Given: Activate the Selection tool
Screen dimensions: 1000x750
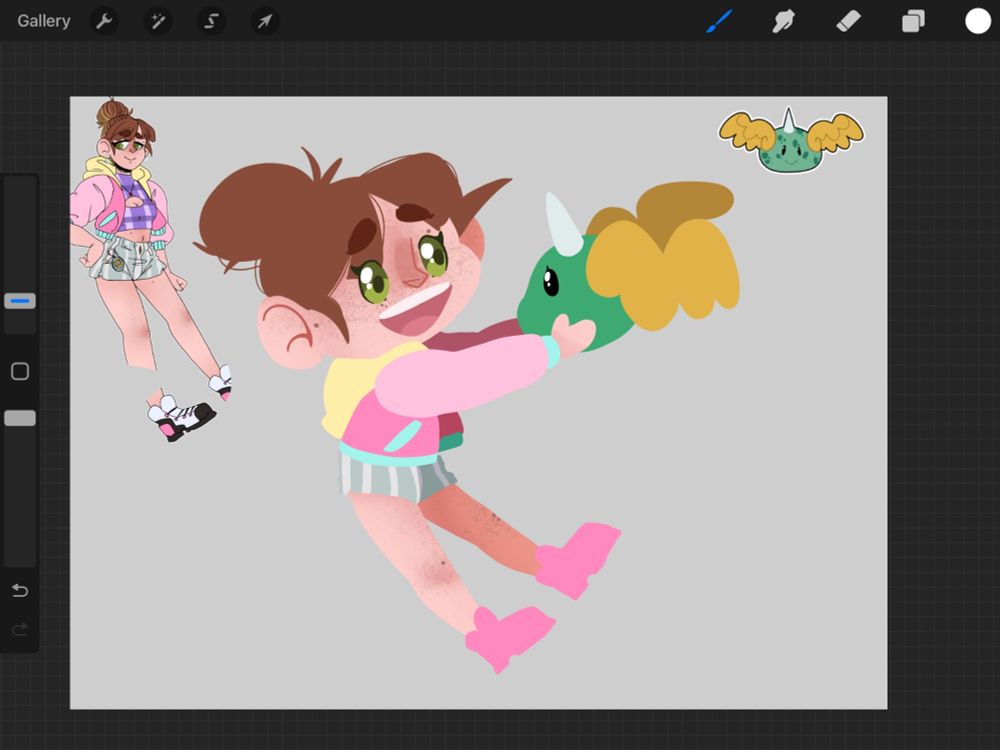Looking at the screenshot, I should 211,21.
